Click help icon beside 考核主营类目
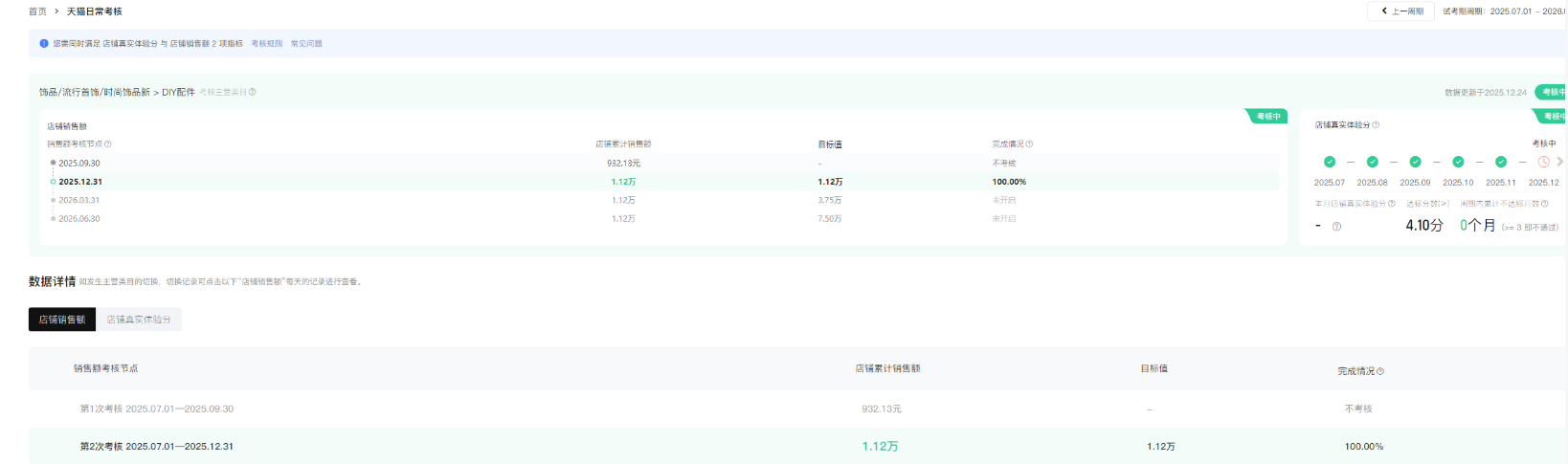 click(253, 93)
